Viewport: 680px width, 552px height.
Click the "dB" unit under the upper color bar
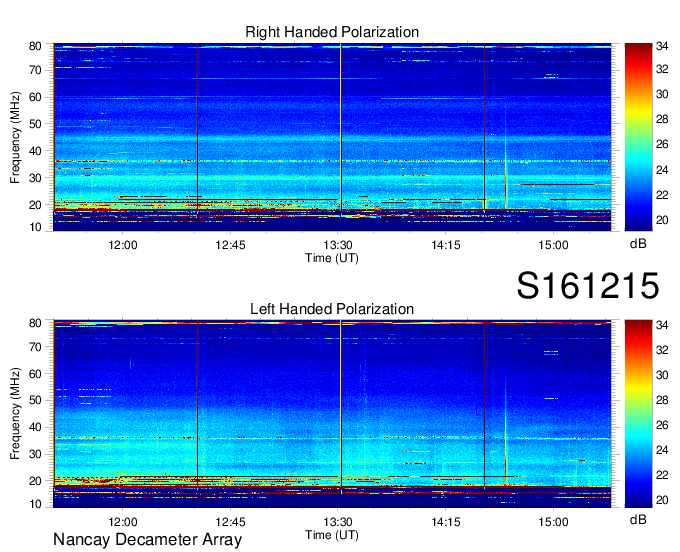tap(638, 243)
